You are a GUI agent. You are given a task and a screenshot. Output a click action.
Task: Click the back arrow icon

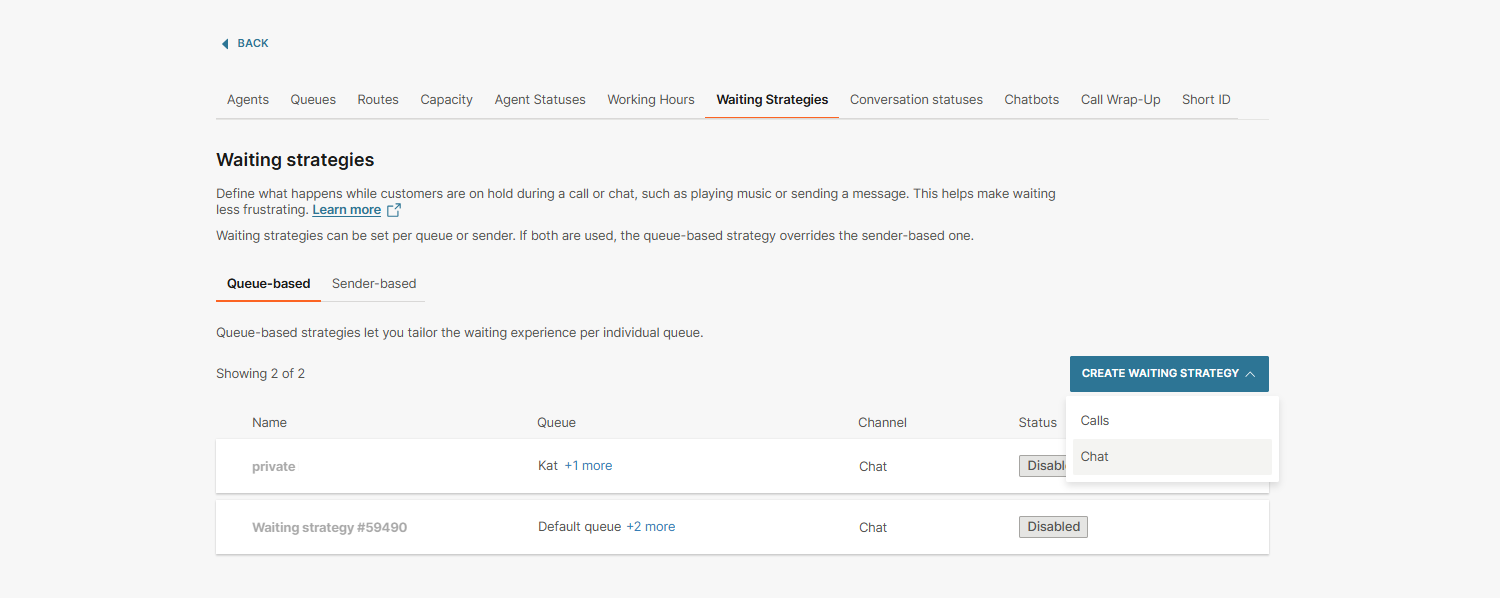click(225, 44)
